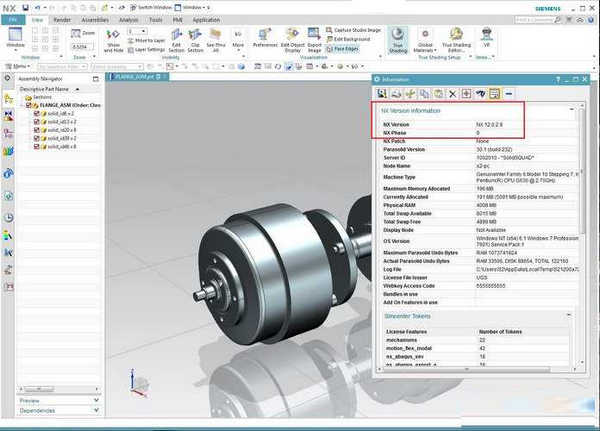Click the Export Image icon
This screenshot has height=431, width=600.
click(314, 41)
